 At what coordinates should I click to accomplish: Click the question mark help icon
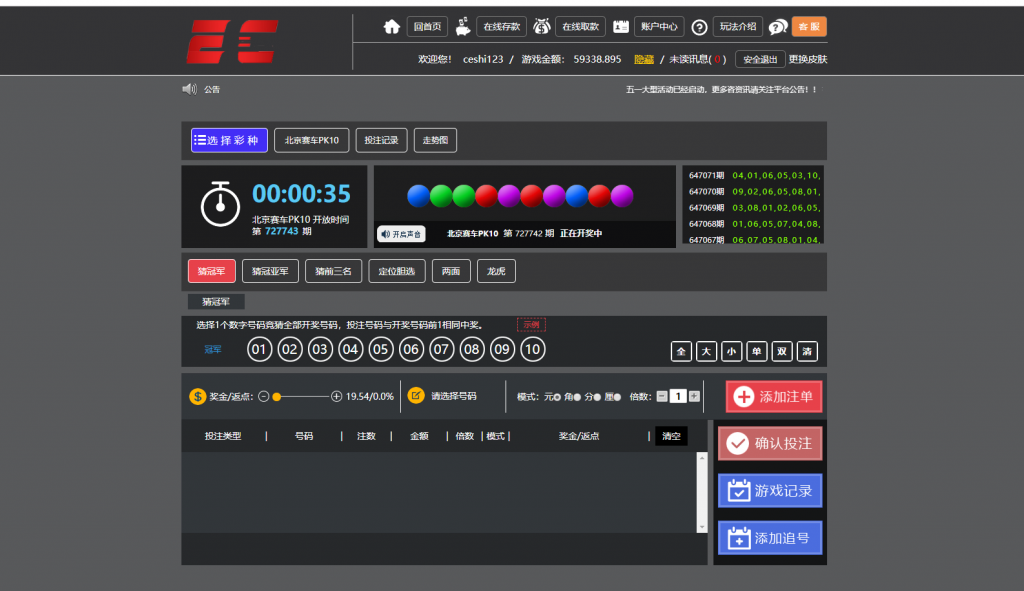click(699, 27)
